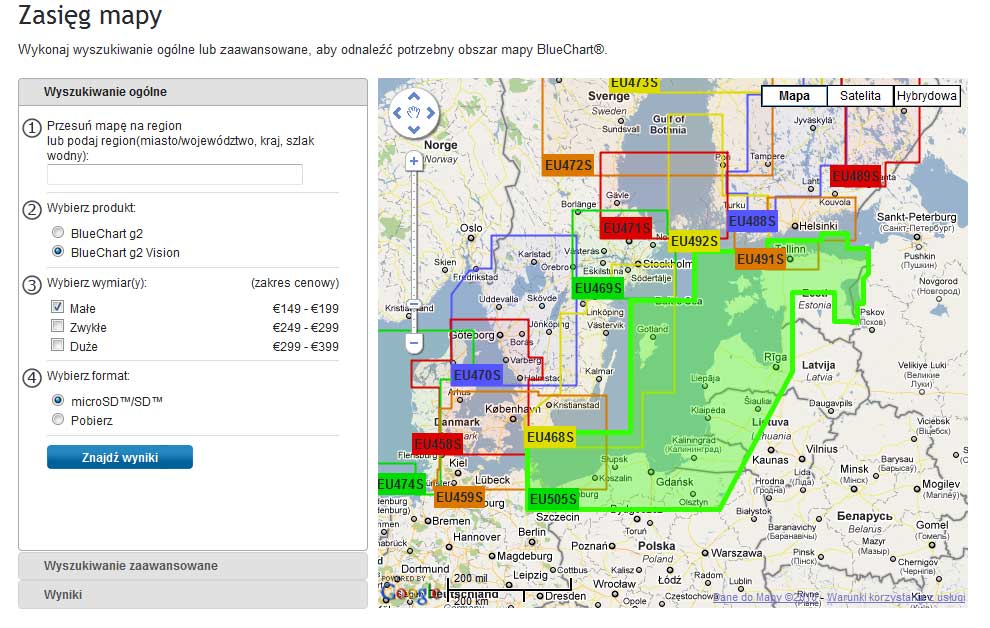Image resolution: width=990 pixels, height=628 pixels.
Task: Click the EU505S chart region label
Action: tap(552, 499)
